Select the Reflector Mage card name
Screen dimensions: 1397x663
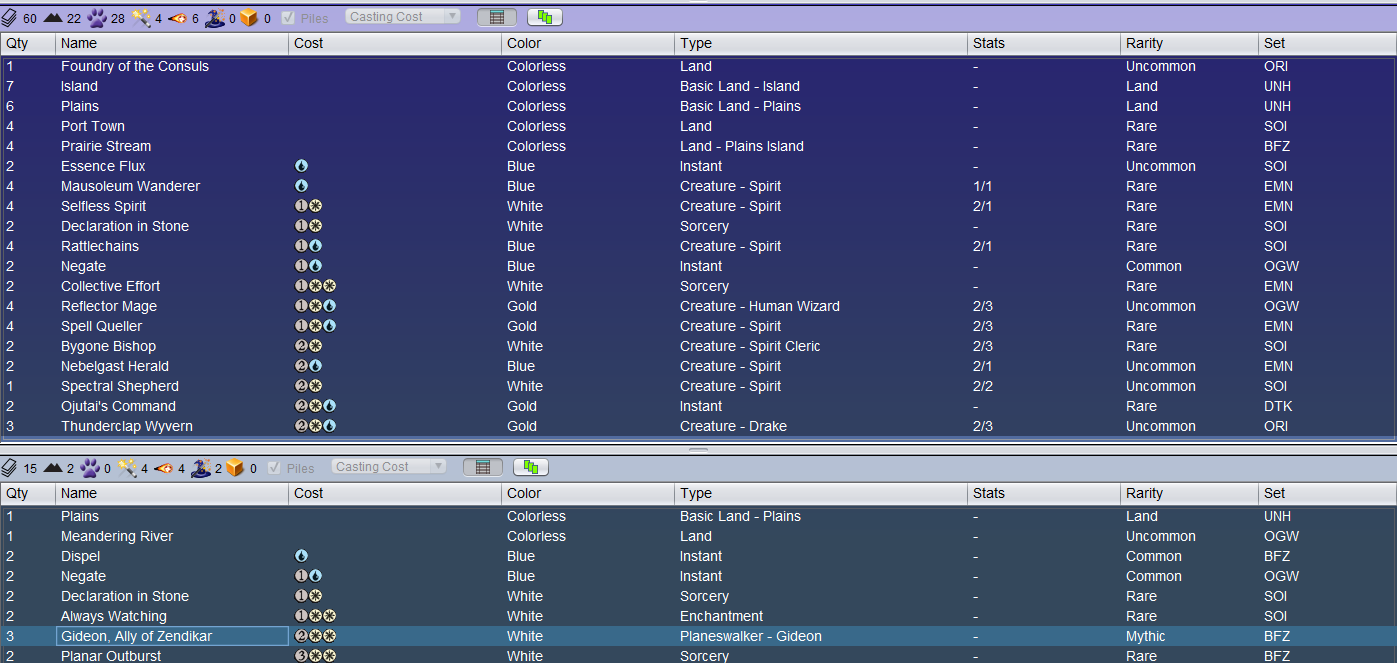109,306
